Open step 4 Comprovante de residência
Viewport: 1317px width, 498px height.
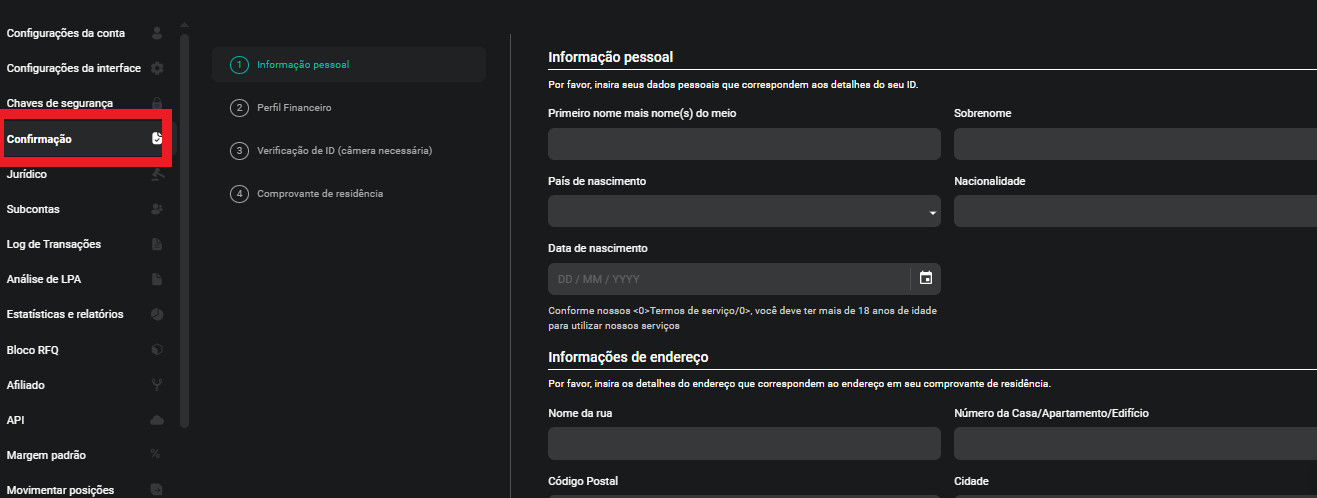tap(319, 194)
